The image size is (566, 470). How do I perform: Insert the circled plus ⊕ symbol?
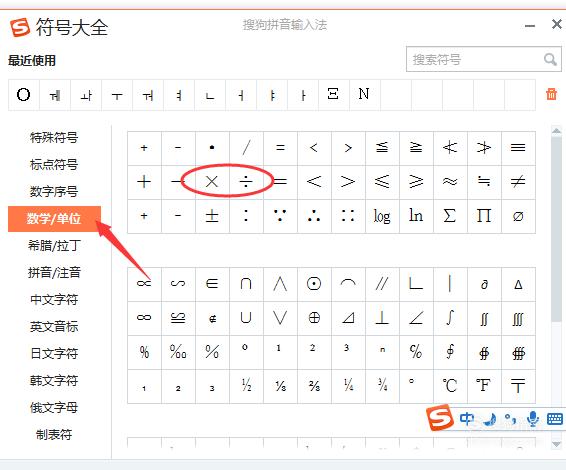coord(314,318)
